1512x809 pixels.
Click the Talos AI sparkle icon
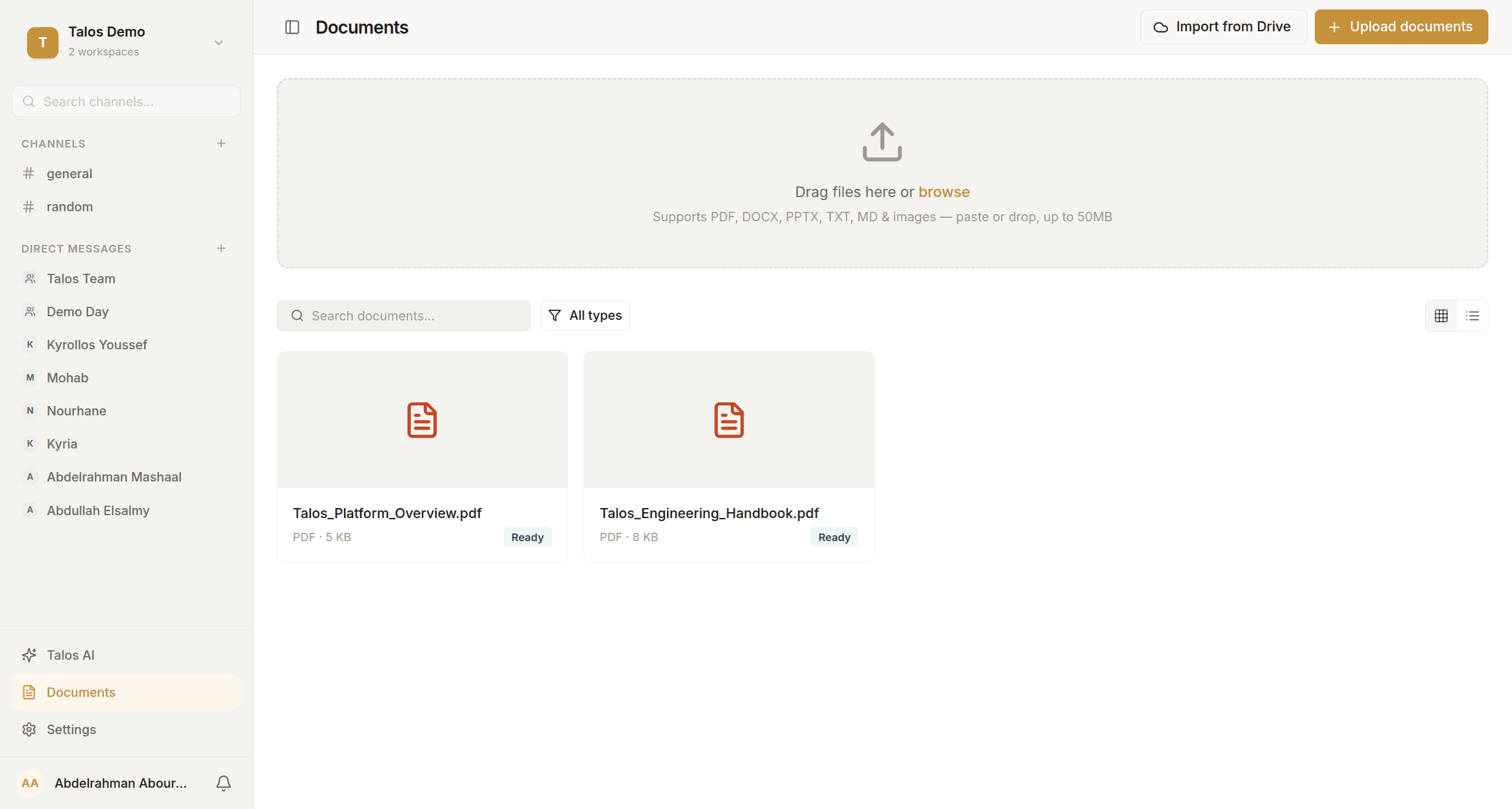(29, 655)
